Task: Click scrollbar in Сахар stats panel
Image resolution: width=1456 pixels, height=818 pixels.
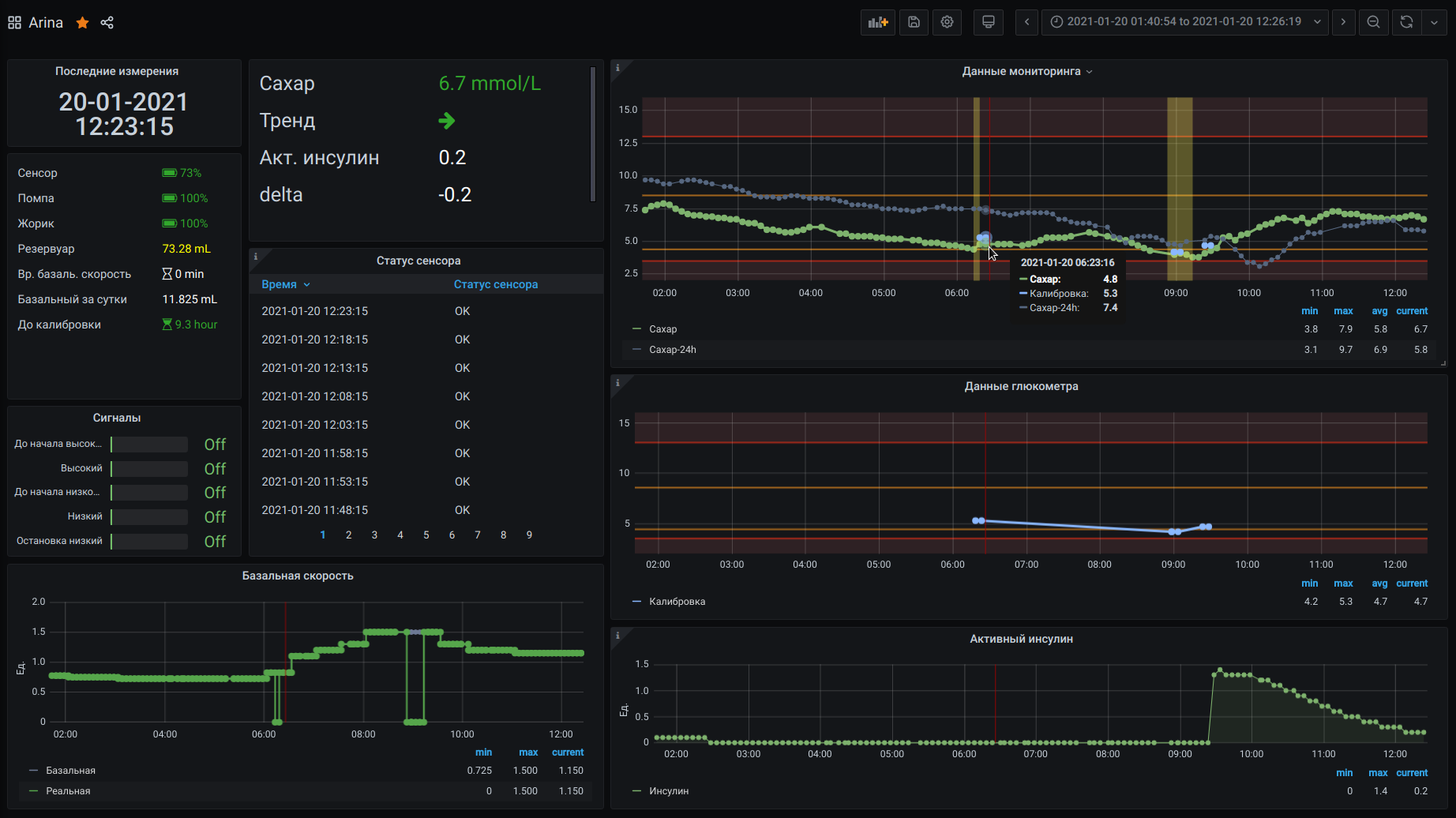Action: [x=593, y=134]
